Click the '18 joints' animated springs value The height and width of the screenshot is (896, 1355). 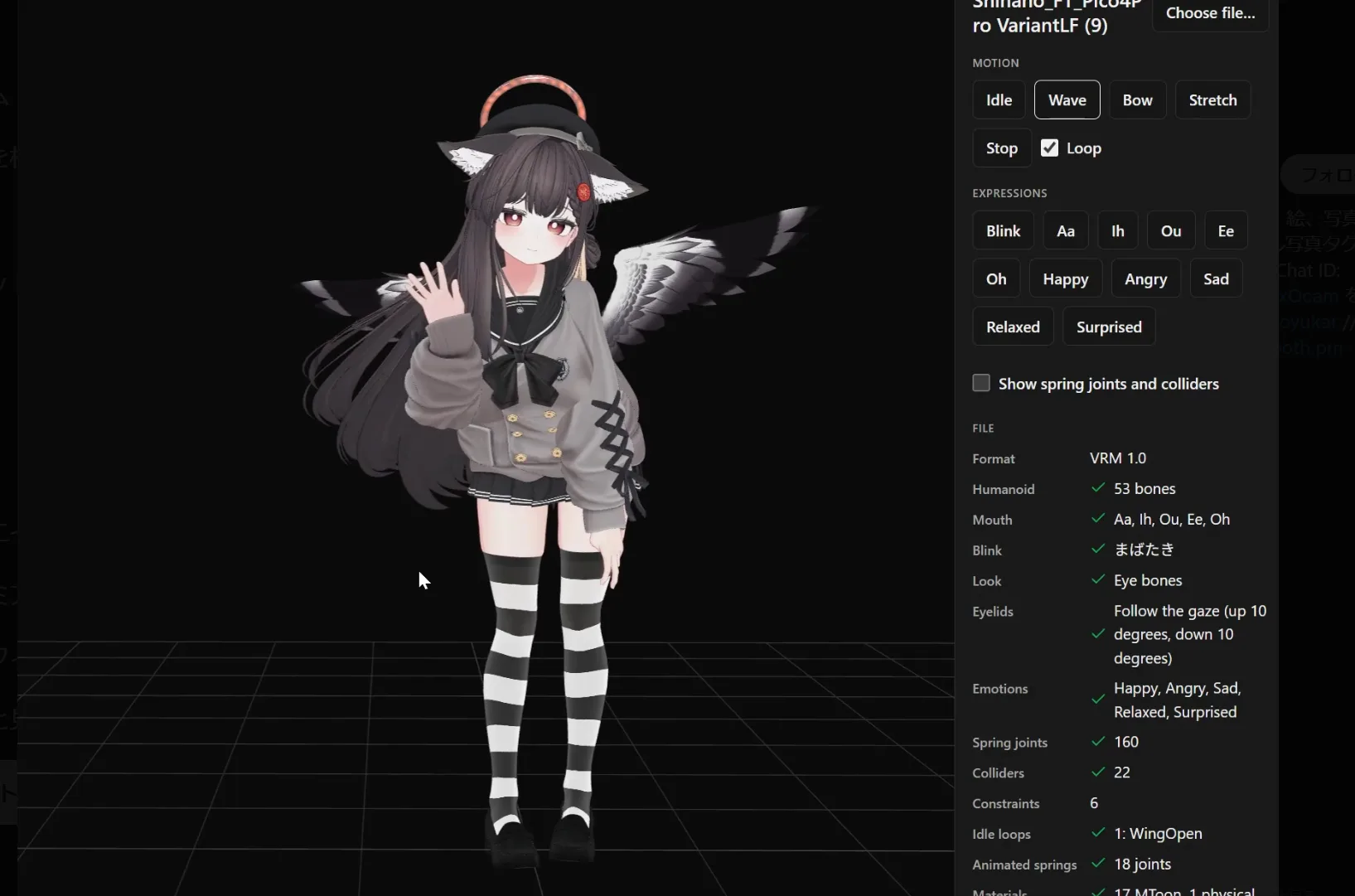[x=1142, y=865]
